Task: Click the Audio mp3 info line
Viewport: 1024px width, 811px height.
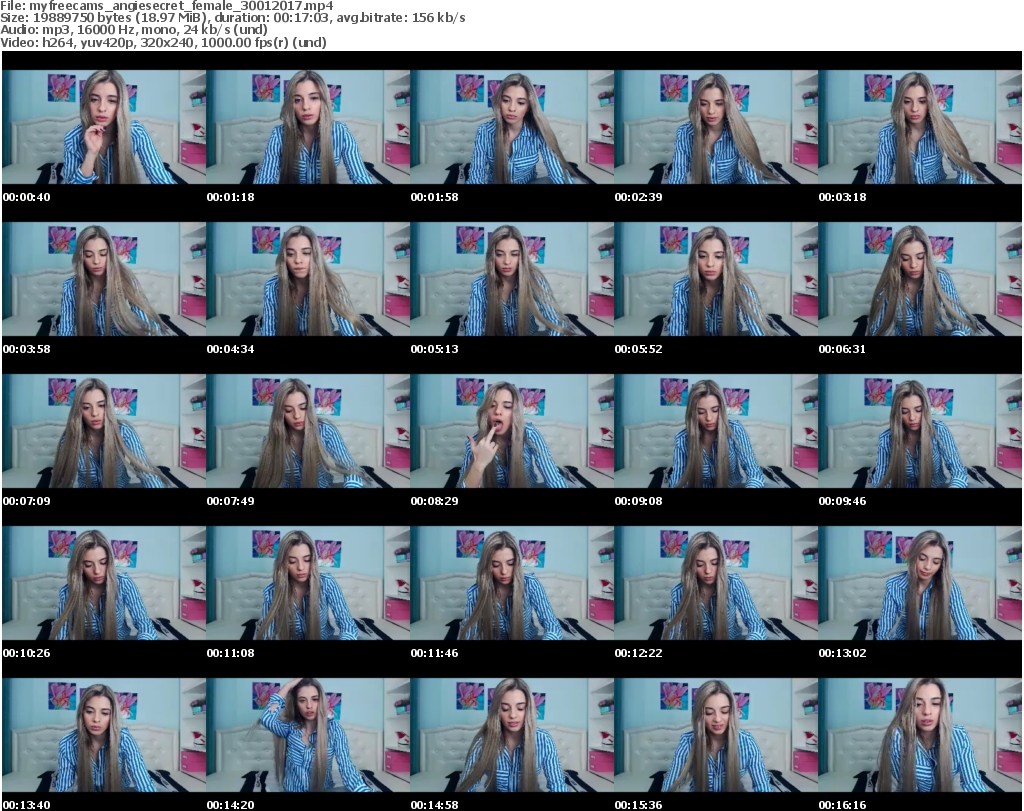Action: (x=134, y=30)
